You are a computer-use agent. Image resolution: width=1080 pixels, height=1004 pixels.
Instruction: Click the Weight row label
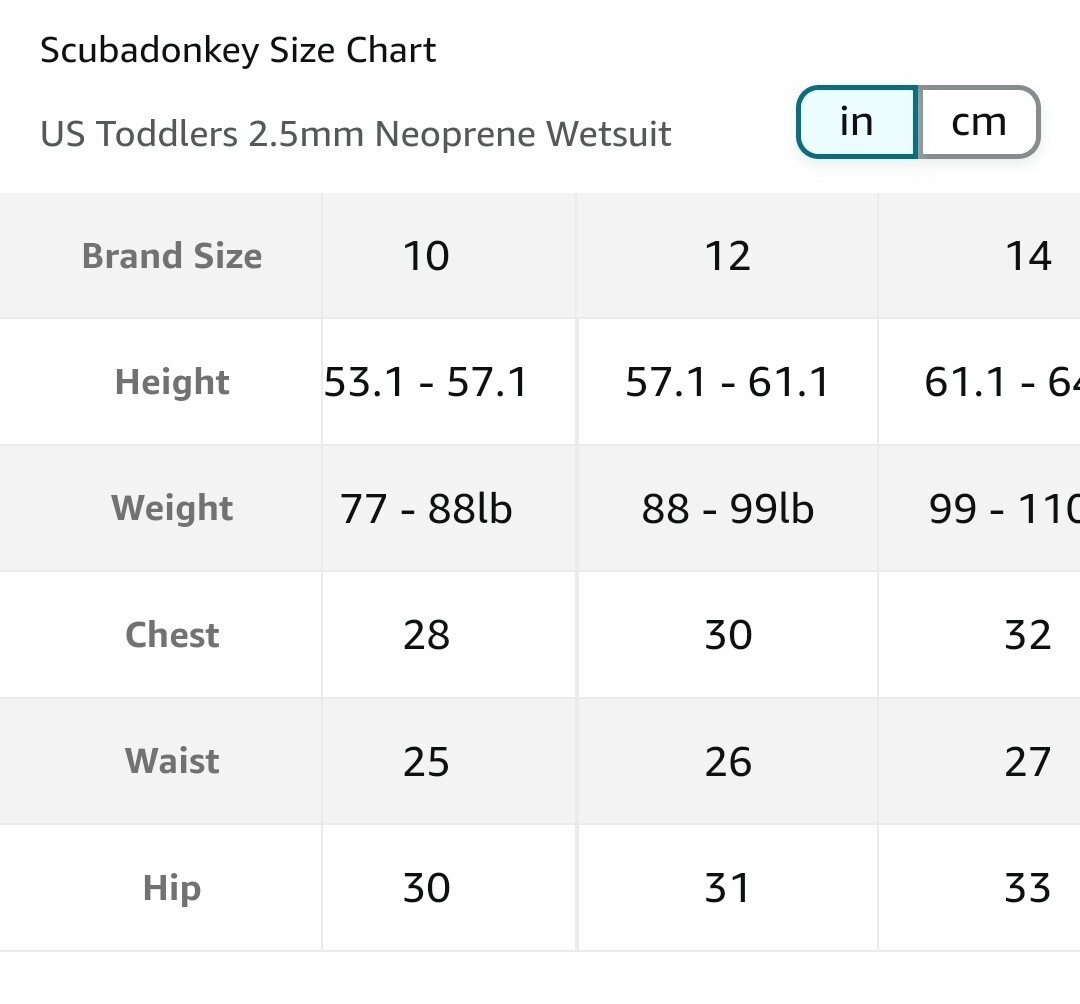[172, 508]
